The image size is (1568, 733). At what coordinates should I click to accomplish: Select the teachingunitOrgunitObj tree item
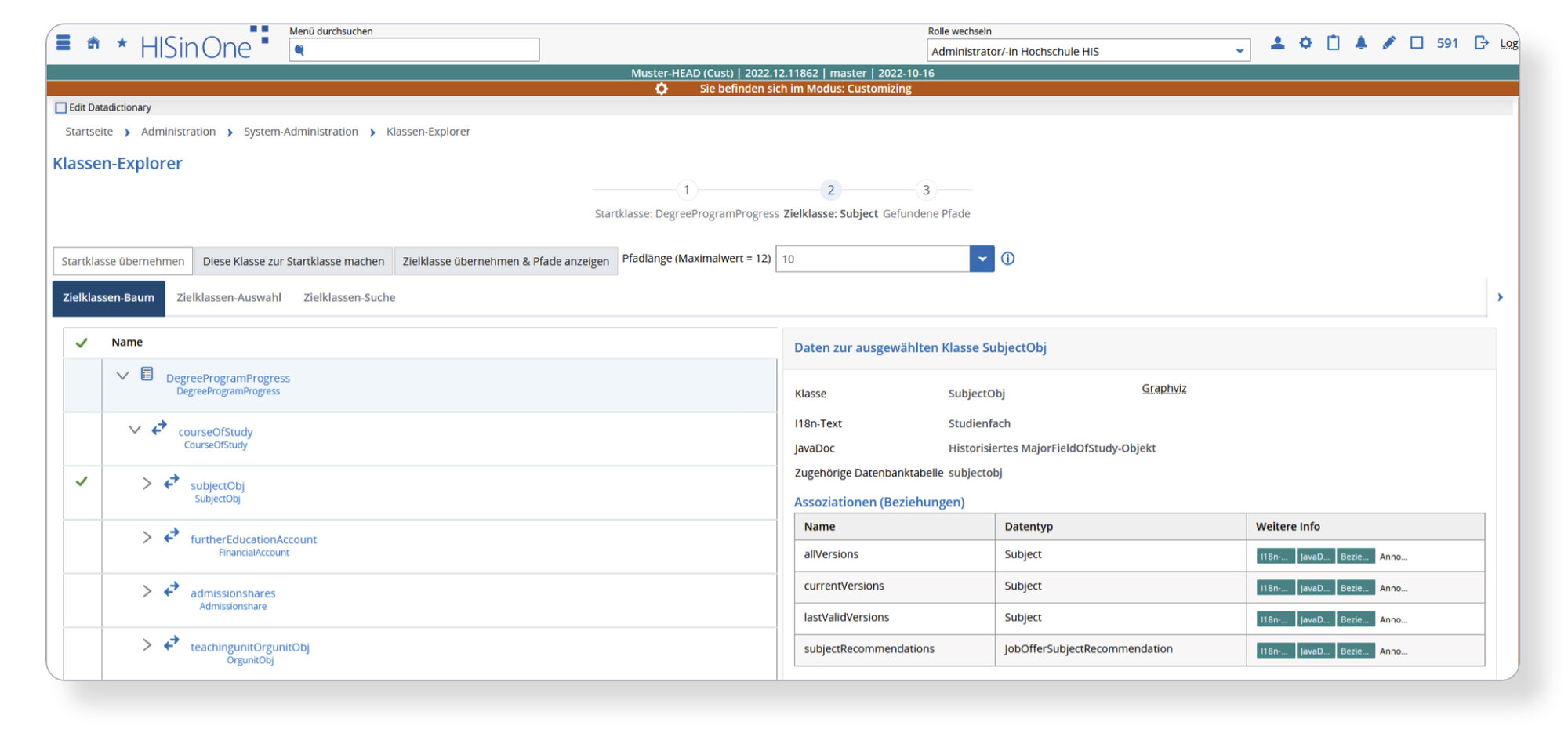point(250,648)
